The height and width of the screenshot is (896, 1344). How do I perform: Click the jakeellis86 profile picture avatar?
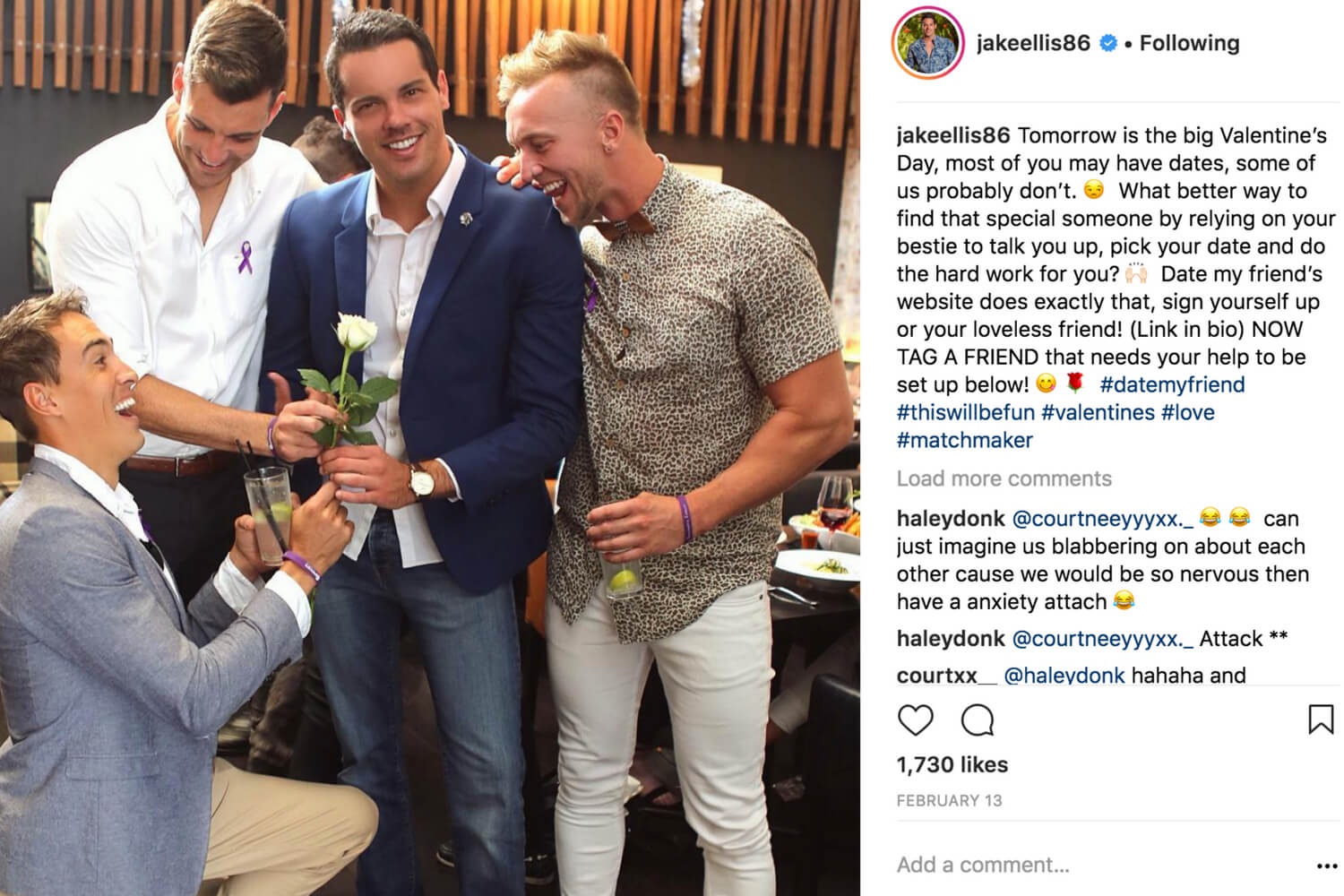[x=927, y=43]
